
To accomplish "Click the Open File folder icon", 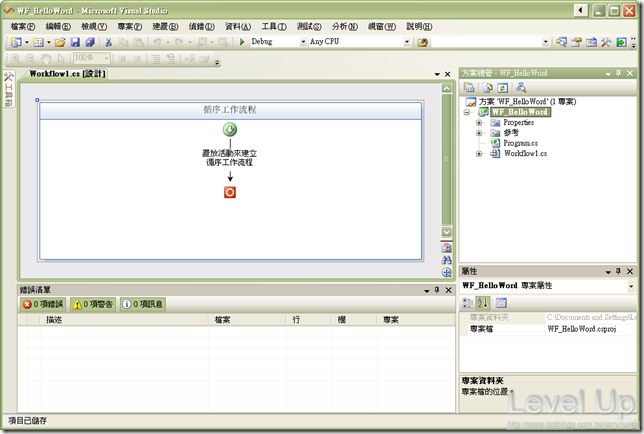I will 60,42.
